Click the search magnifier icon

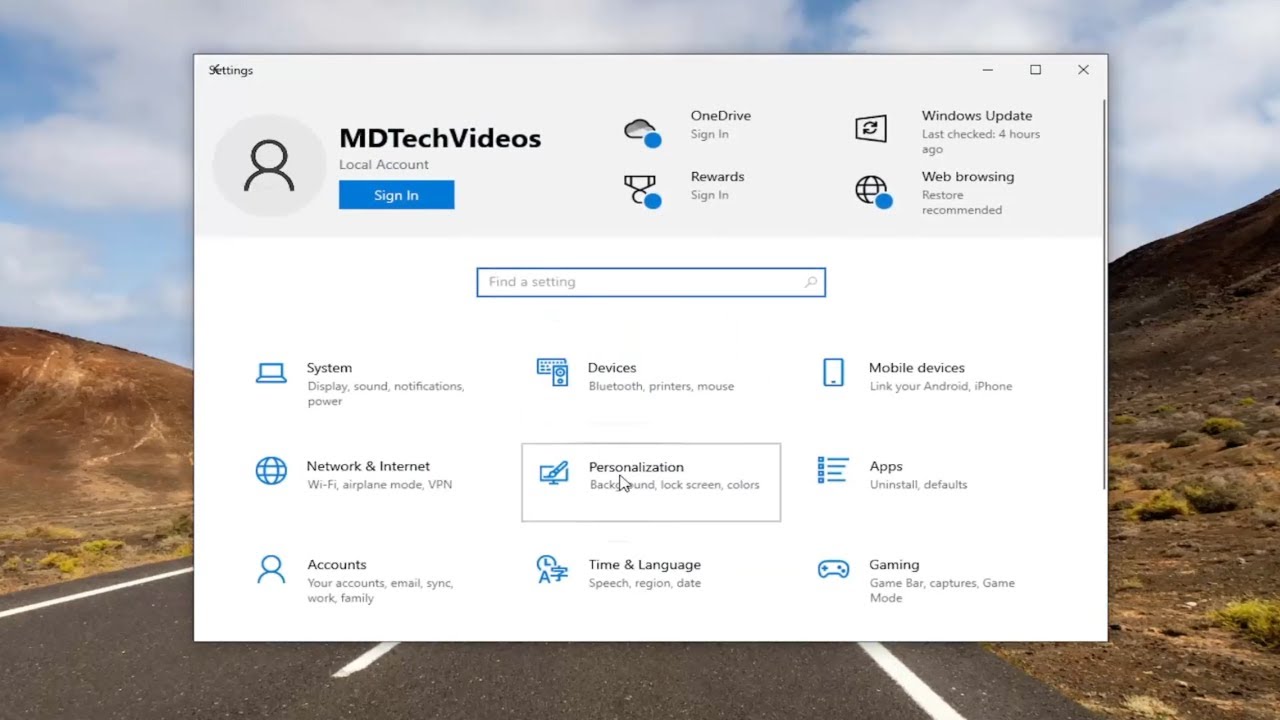click(811, 282)
